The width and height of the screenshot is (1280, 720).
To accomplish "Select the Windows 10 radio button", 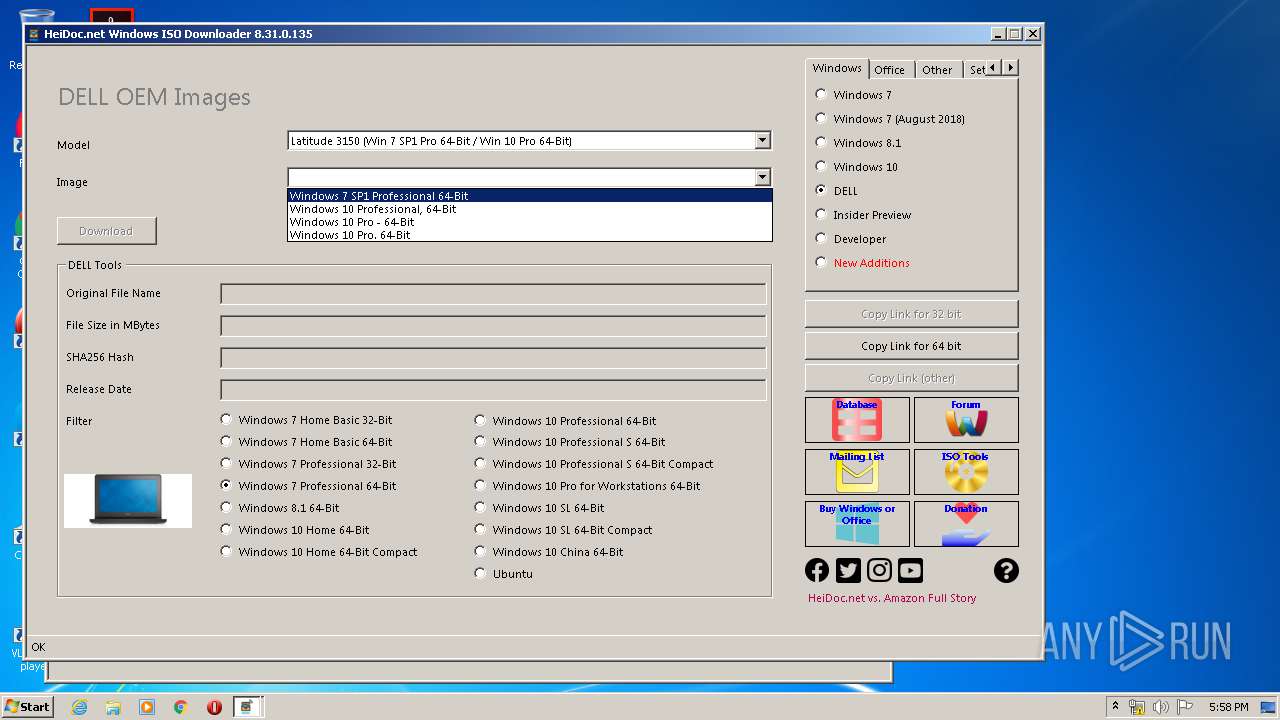I will (821, 166).
